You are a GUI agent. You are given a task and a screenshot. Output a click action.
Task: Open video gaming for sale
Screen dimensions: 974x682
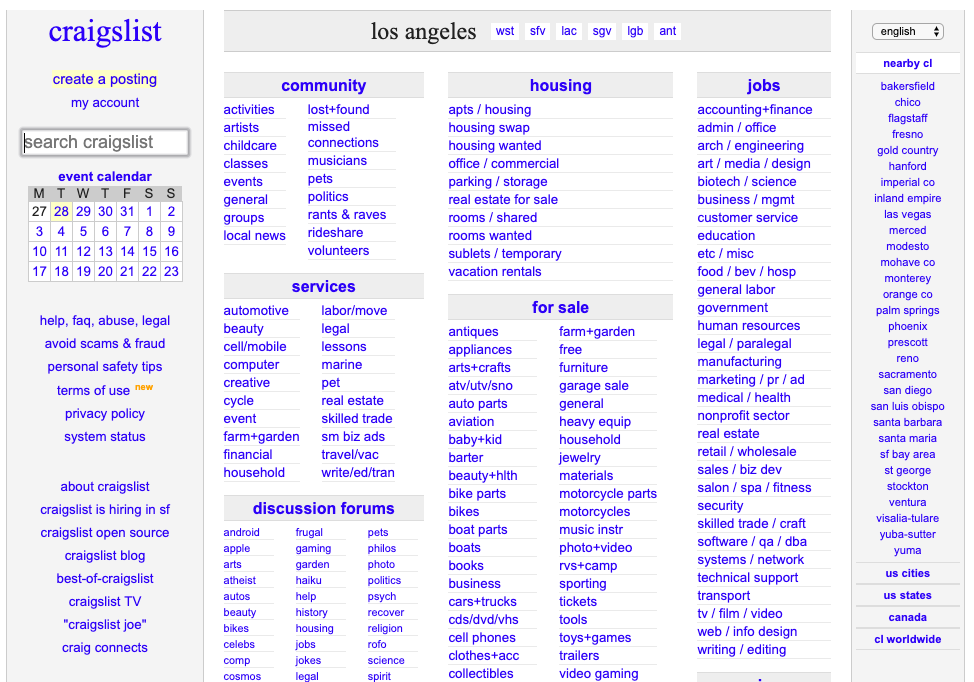598,673
